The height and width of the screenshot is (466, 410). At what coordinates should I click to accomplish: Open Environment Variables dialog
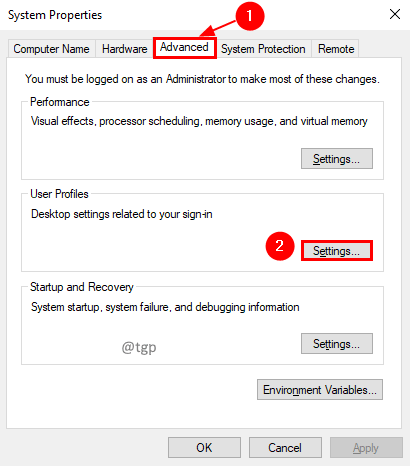(320, 389)
